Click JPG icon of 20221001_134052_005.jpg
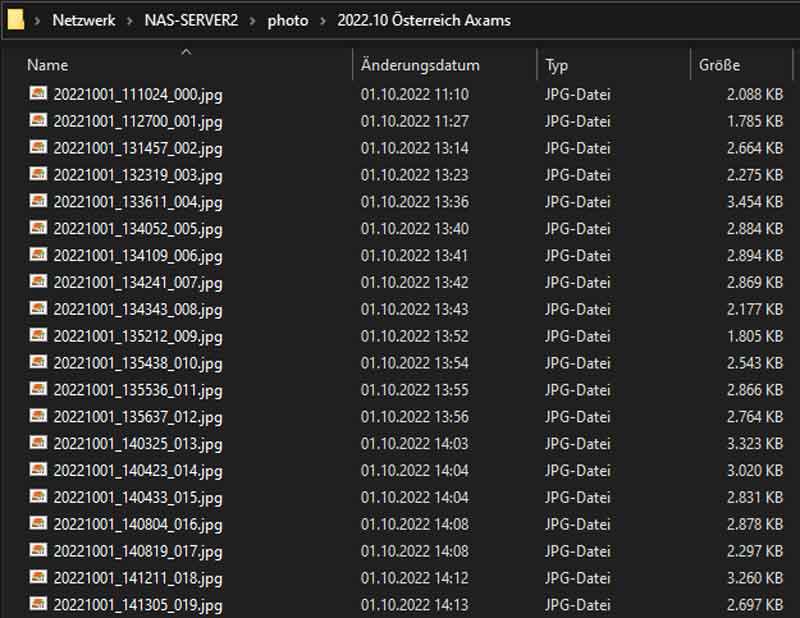 tap(38, 228)
